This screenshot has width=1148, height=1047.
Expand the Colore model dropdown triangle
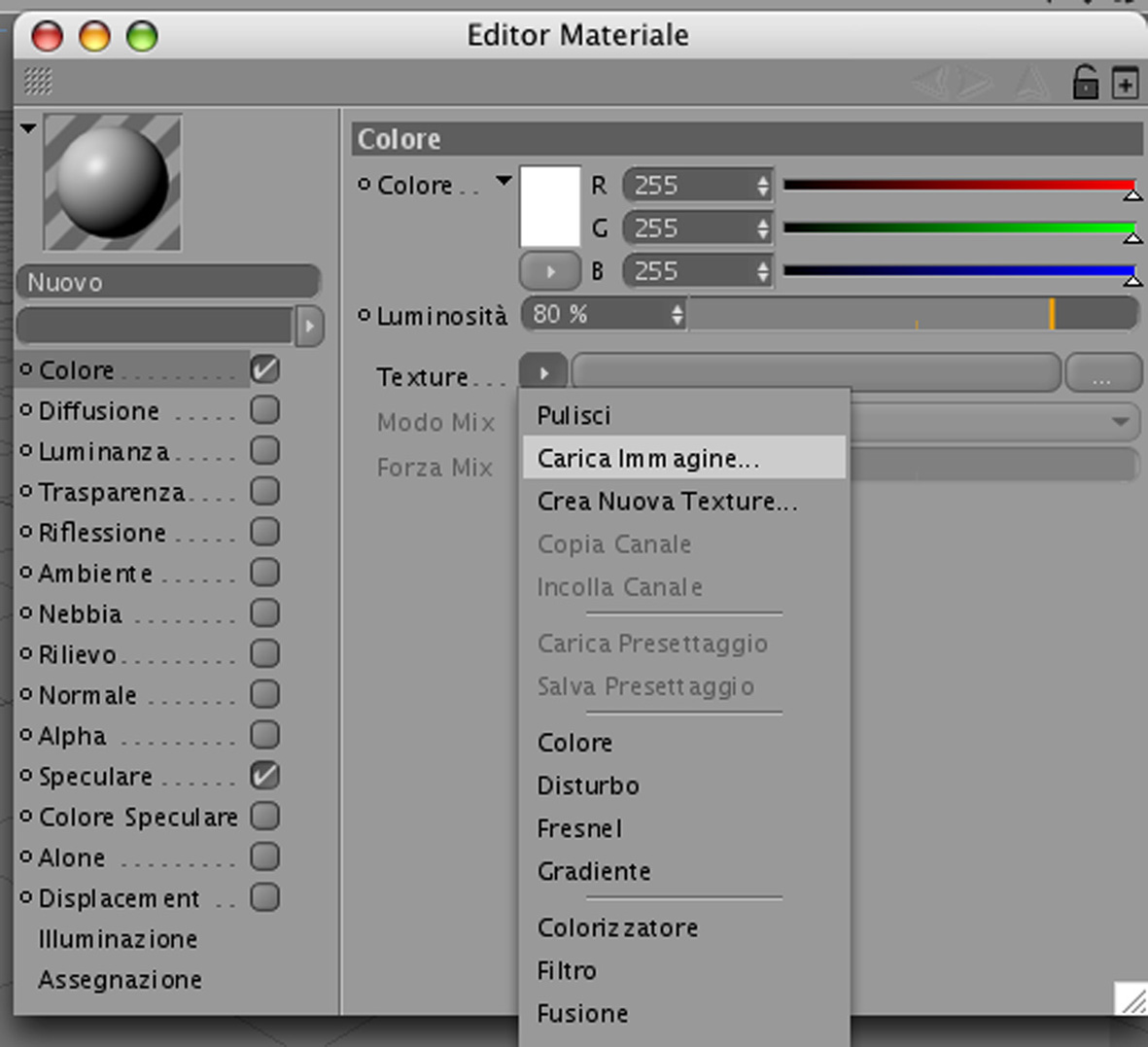(x=503, y=180)
